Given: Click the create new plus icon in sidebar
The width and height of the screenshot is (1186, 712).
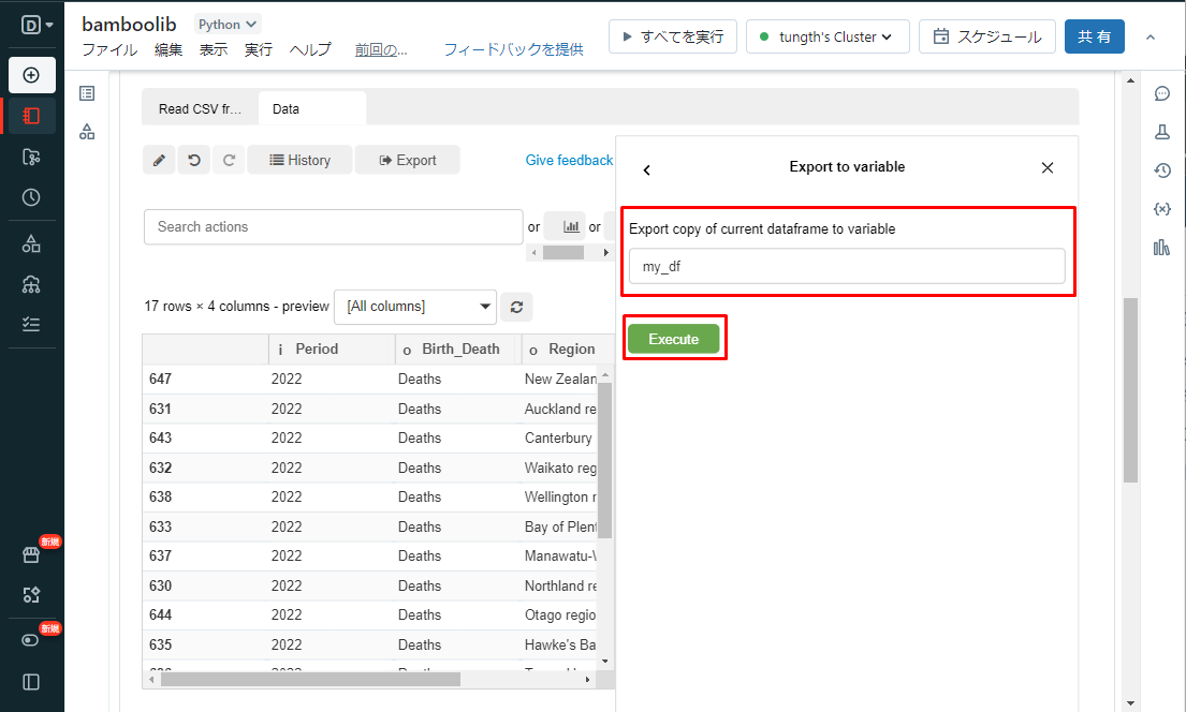Looking at the screenshot, I should point(32,76).
